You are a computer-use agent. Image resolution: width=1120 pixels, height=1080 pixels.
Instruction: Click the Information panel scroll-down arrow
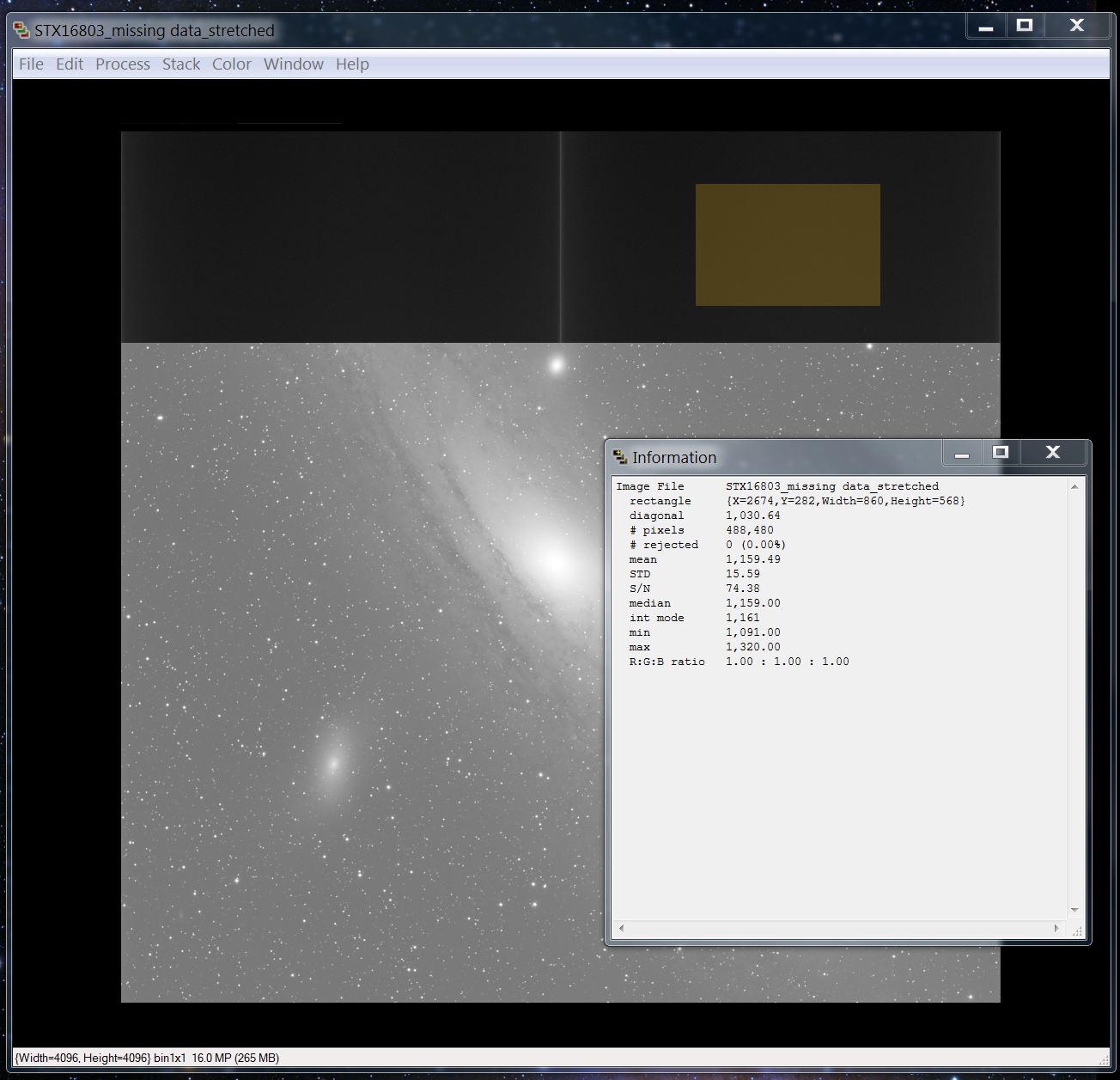[1074, 910]
